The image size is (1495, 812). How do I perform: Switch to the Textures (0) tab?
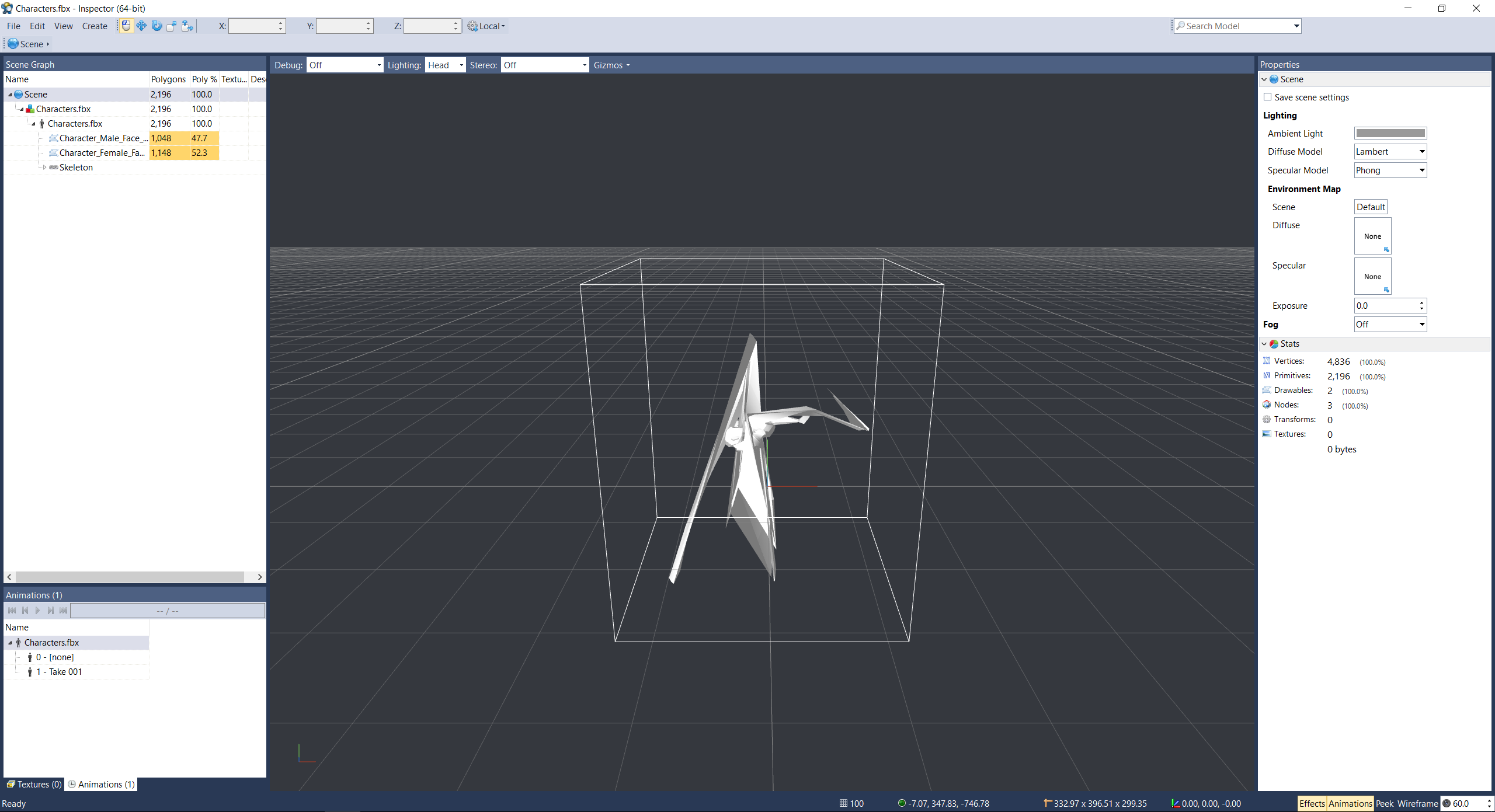(x=34, y=785)
